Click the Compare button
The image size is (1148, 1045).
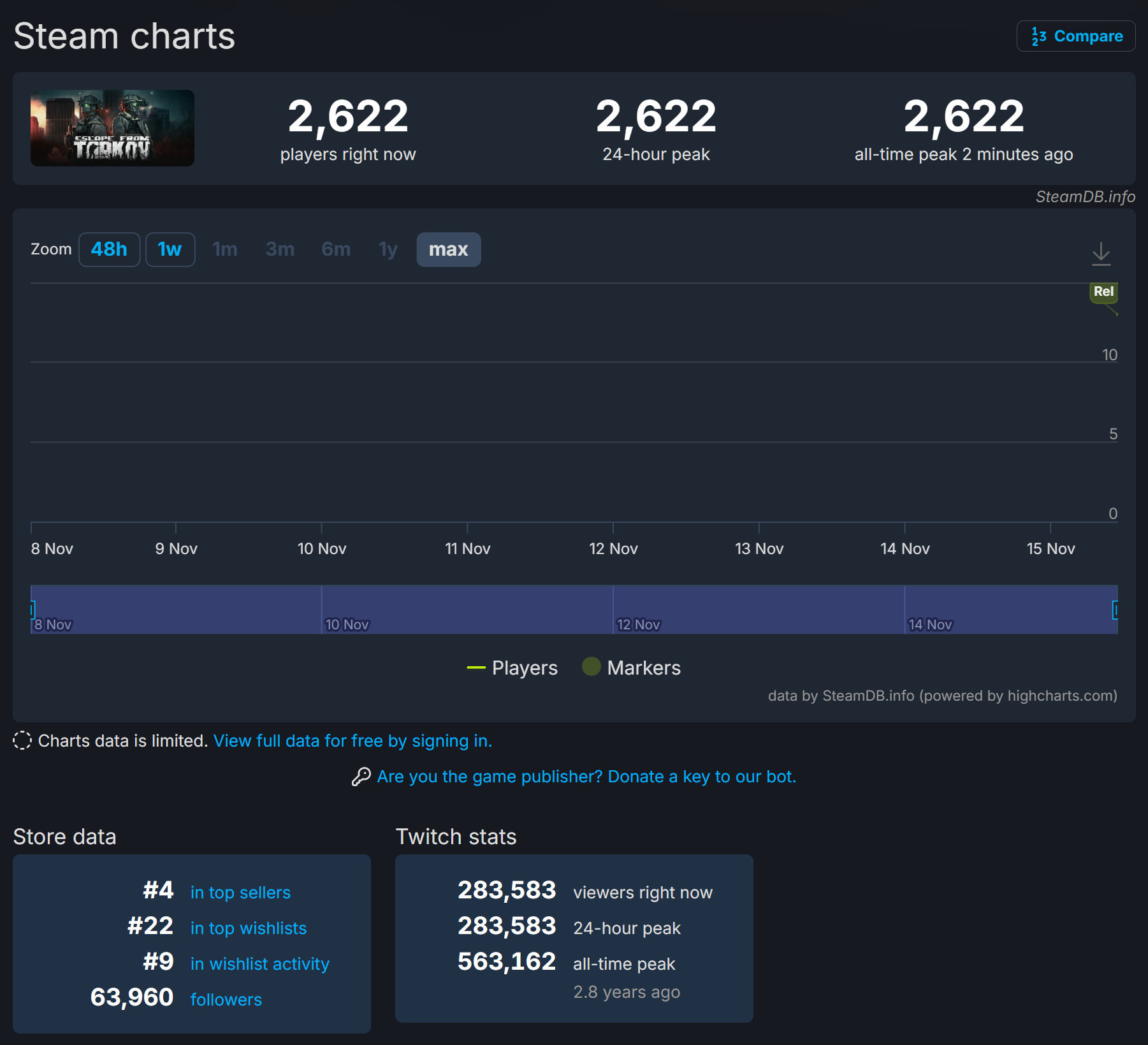coord(1076,36)
